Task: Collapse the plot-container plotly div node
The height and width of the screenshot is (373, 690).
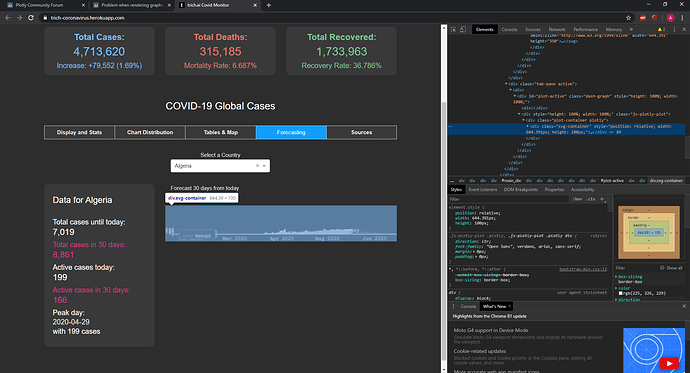Action: [524, 120]
